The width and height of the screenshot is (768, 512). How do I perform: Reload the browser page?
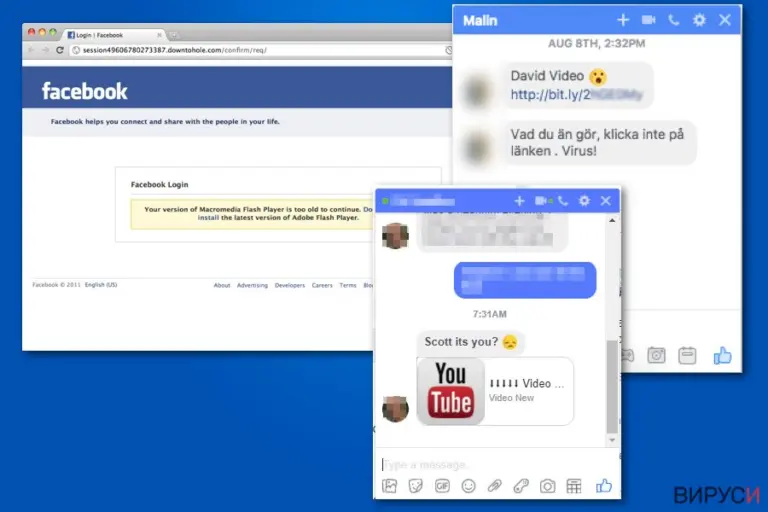[x=60, y=50]
